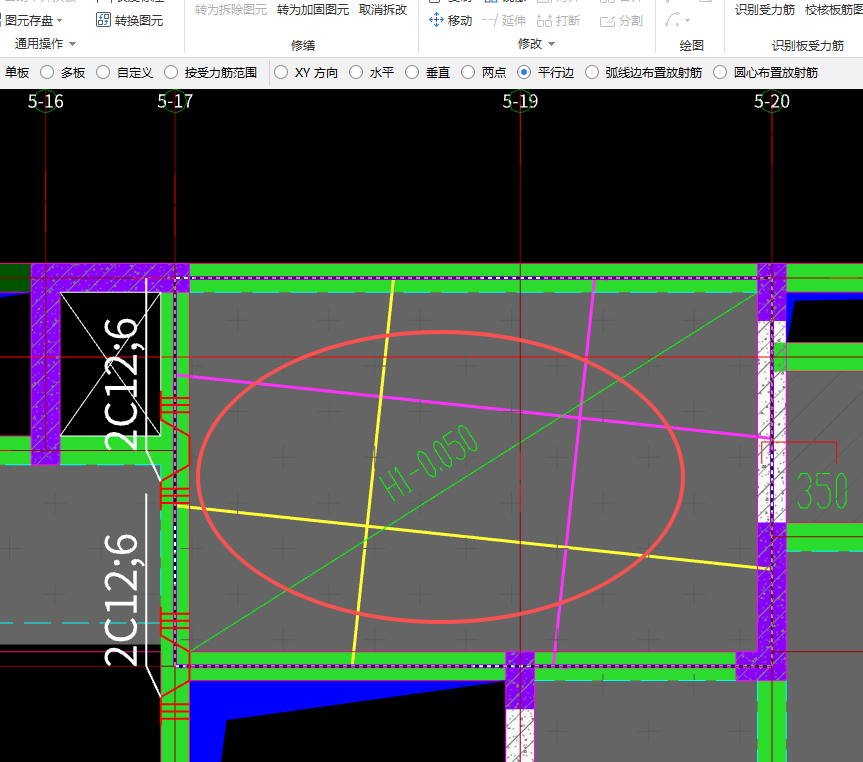Click the green 350 dimension text
Screen dimensions: 863x762
[822, 490]
